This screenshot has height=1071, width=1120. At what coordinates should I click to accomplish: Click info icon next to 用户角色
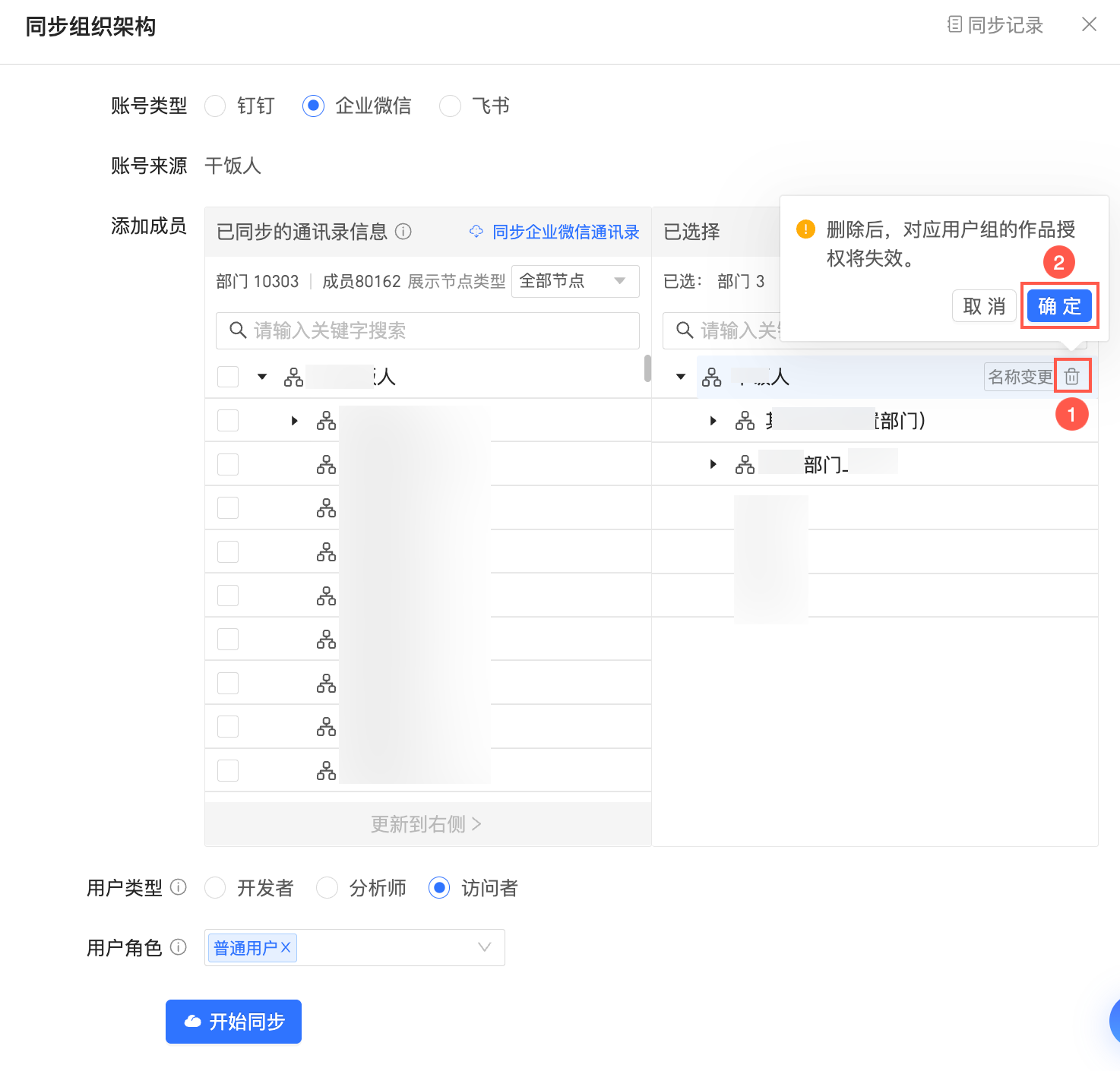[179, 947]
